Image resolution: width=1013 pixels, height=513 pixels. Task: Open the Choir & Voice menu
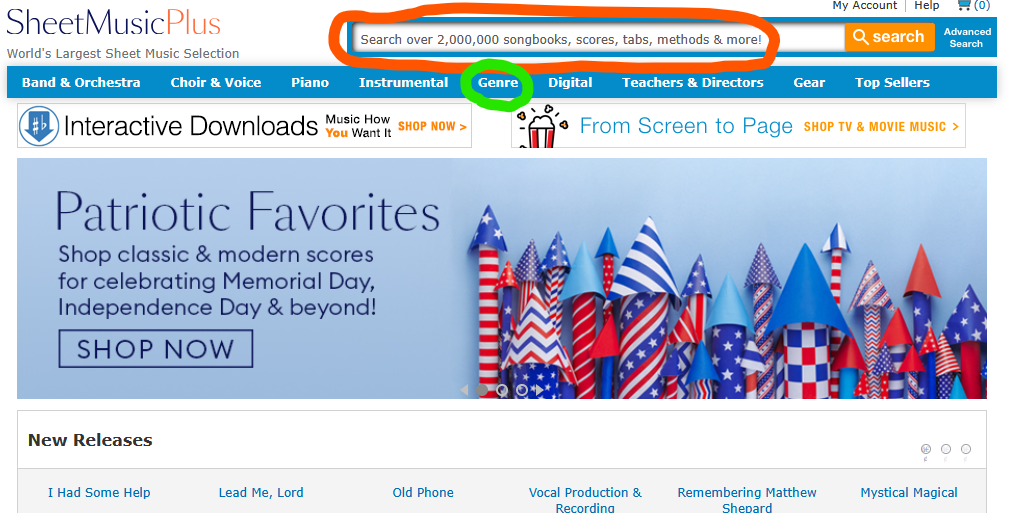coord(216,83)
